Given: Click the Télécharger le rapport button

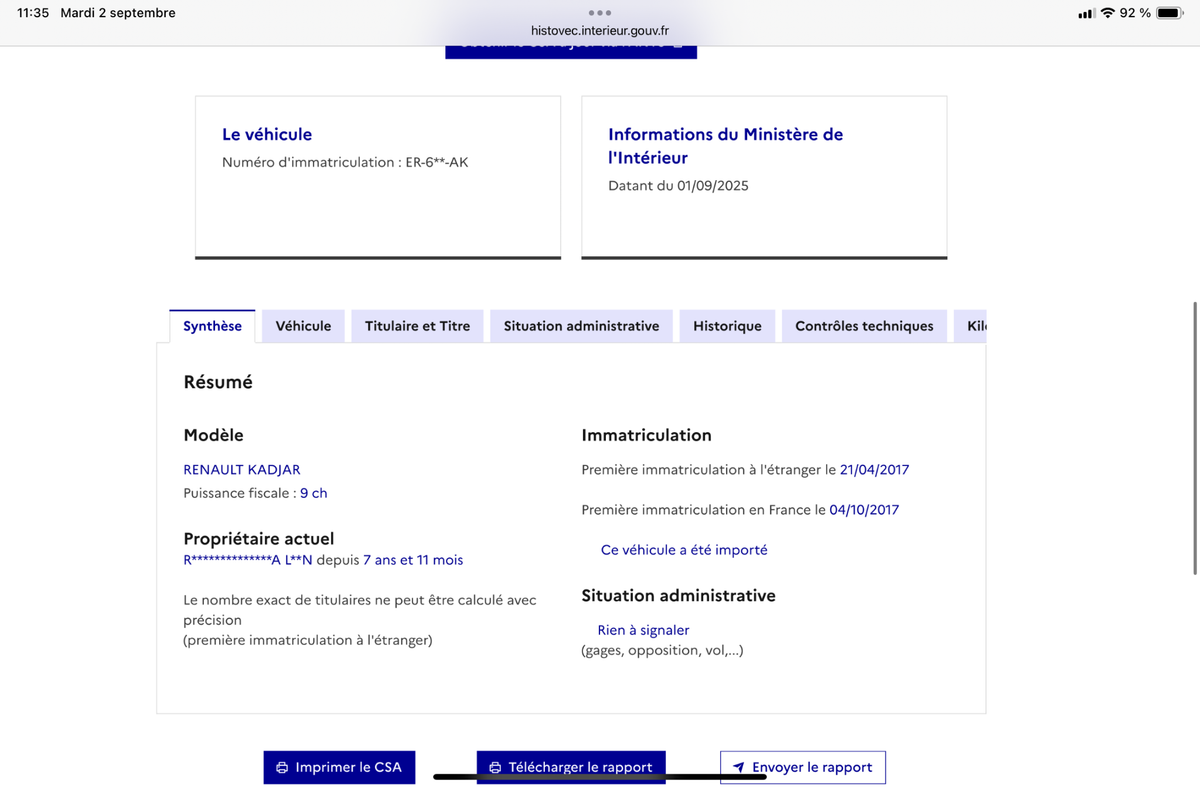Looking at the screenshot, I should (x=571, y=767).
